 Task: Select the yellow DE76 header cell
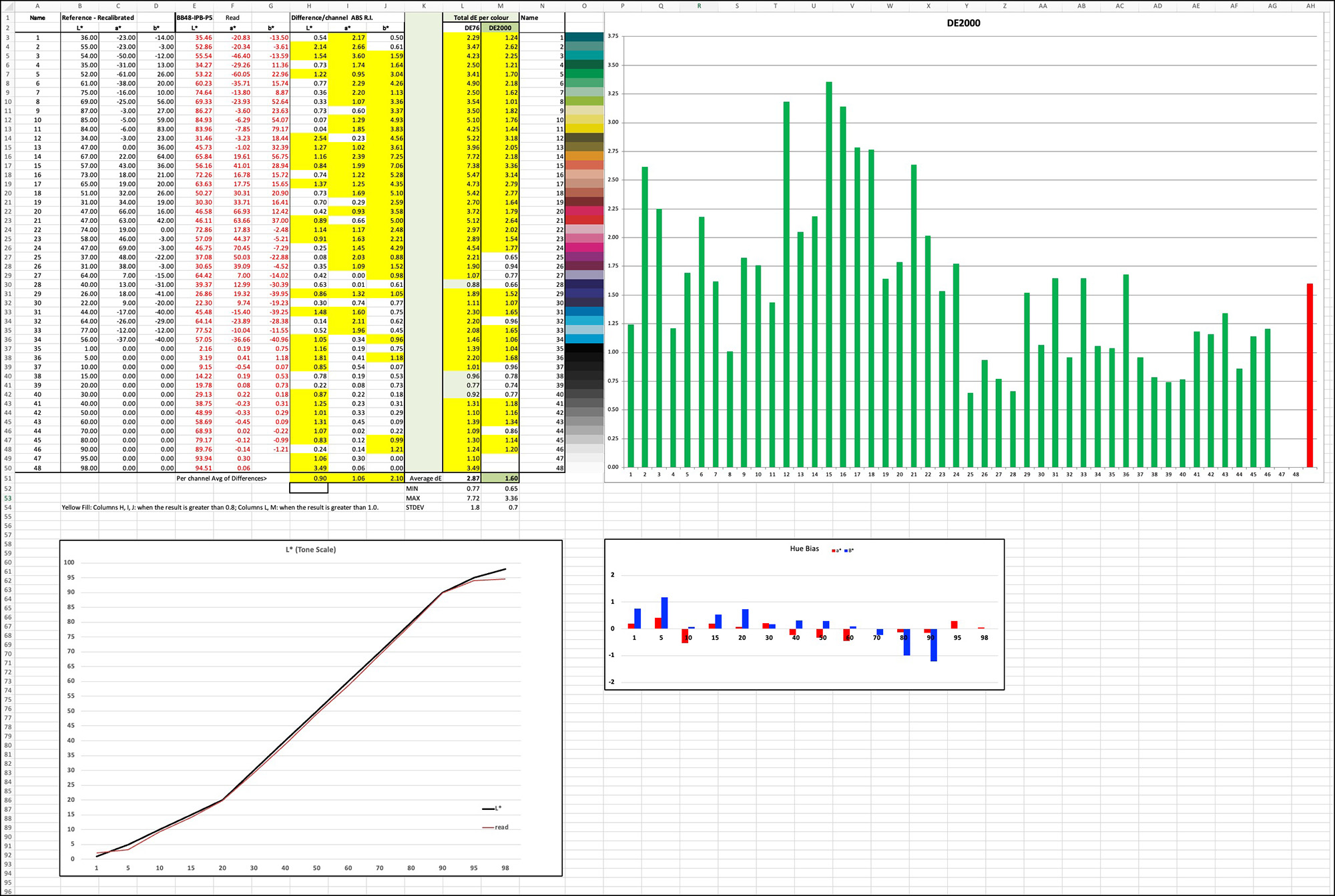click(x=470, y=27)
